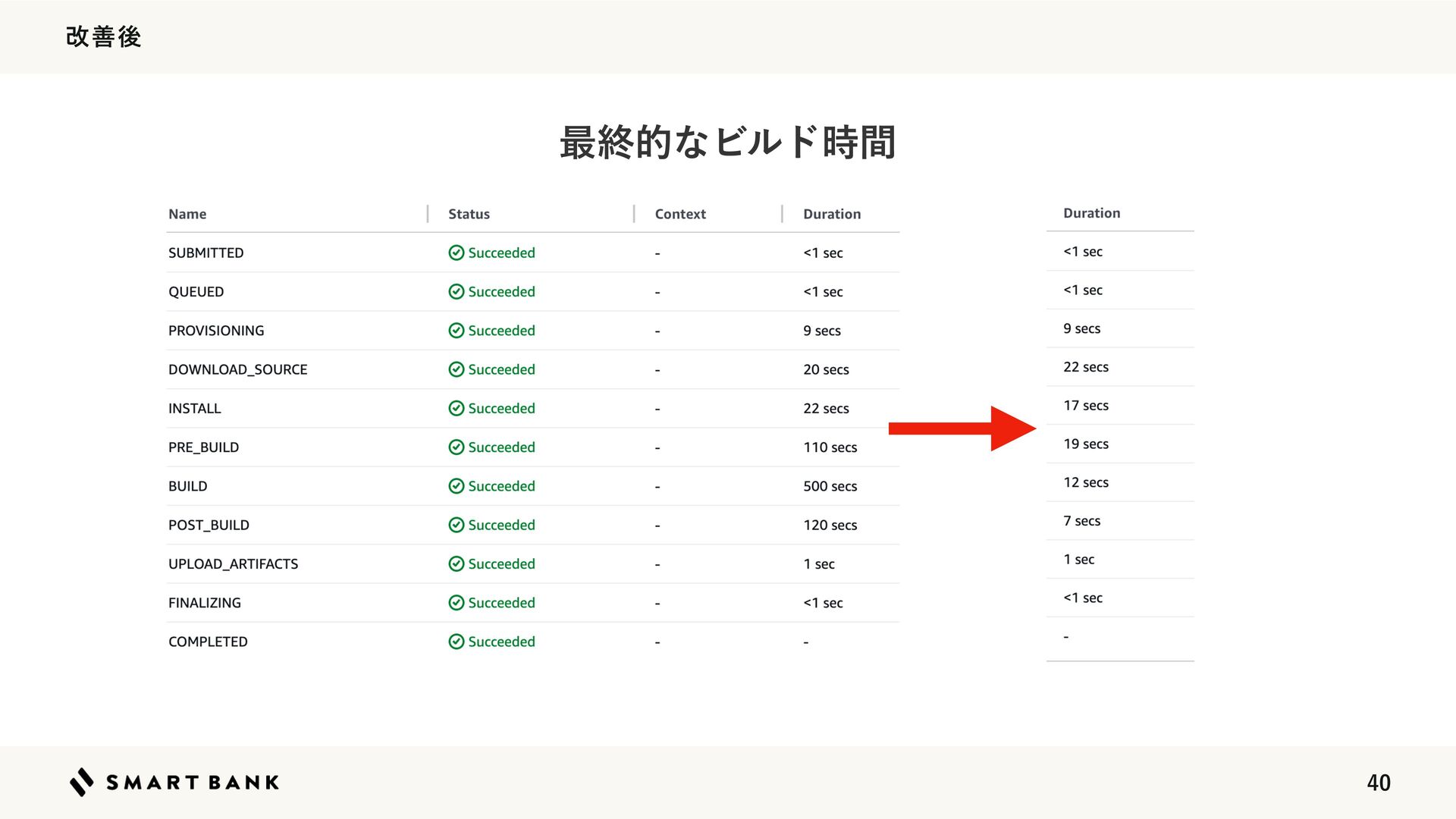
Task: Click the right-side Duration column header
Action: (1091, 213)
